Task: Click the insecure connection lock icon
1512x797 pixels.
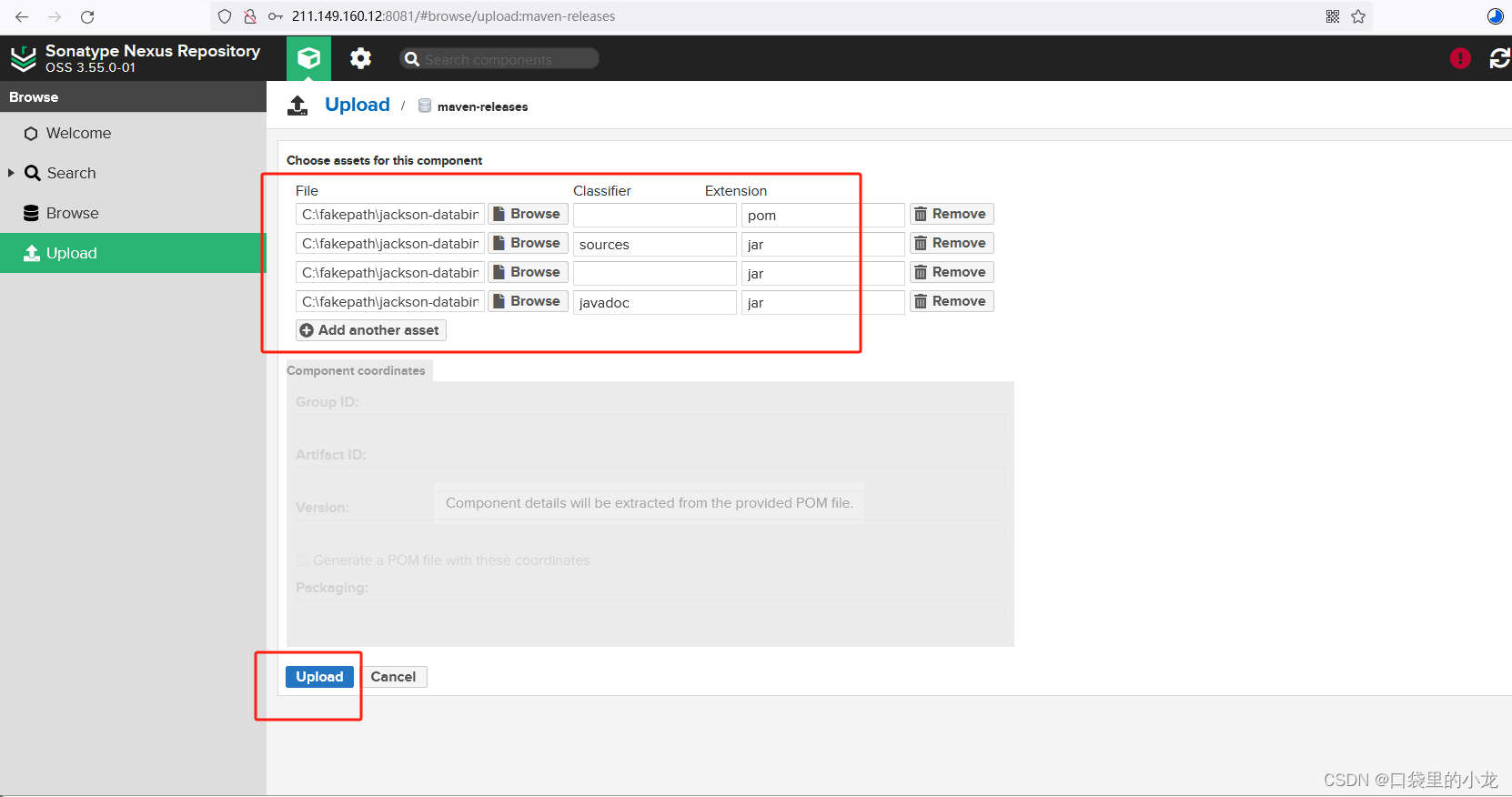Action: coord(250,16)
